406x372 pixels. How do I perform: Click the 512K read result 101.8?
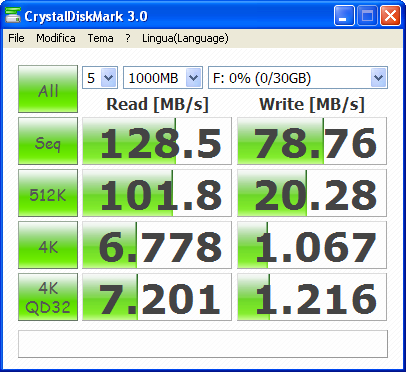click(x=157, y=193)
